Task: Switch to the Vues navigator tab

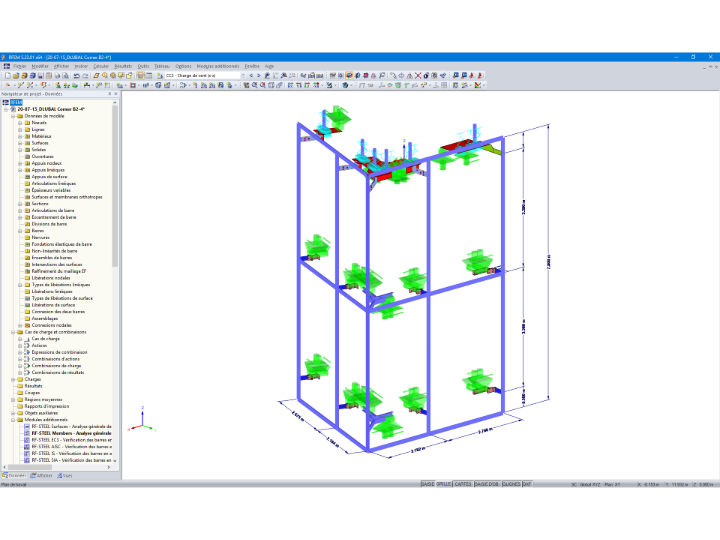Action: [x=65, y=476]
